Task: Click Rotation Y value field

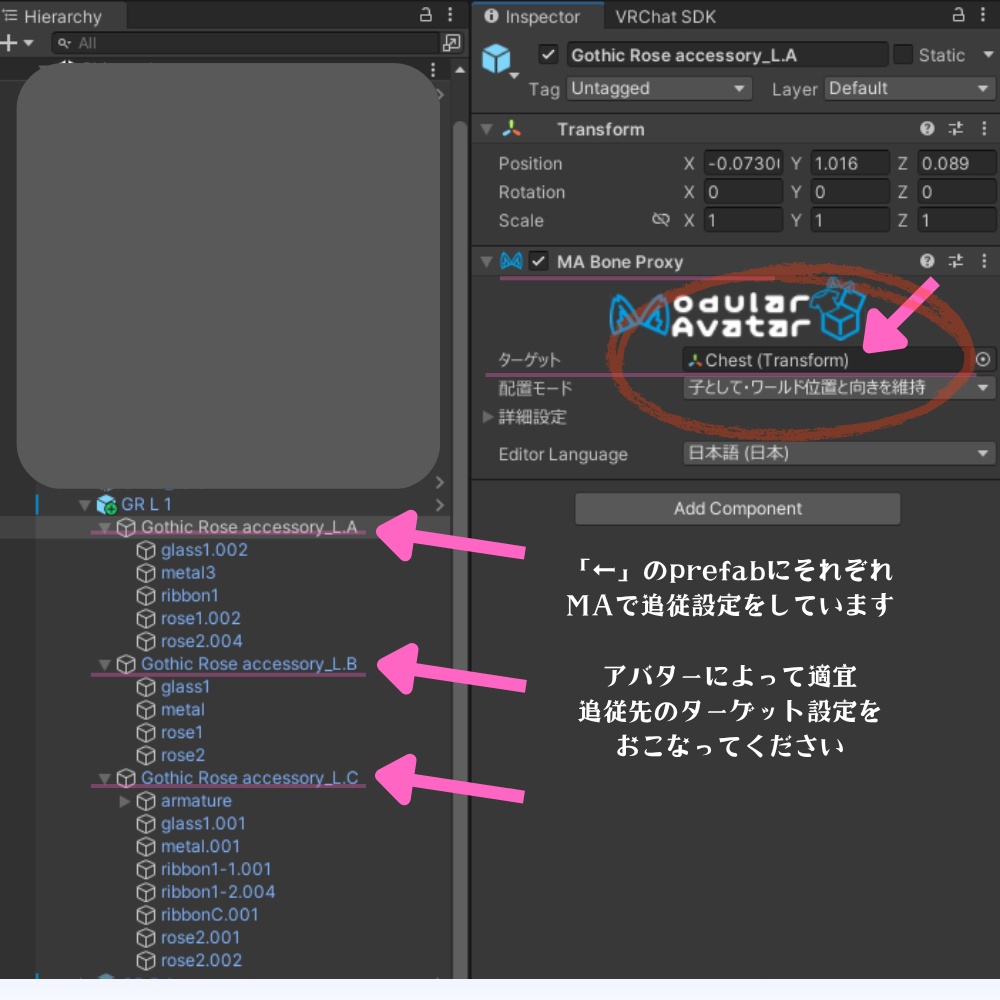Action: coord(849,192)
